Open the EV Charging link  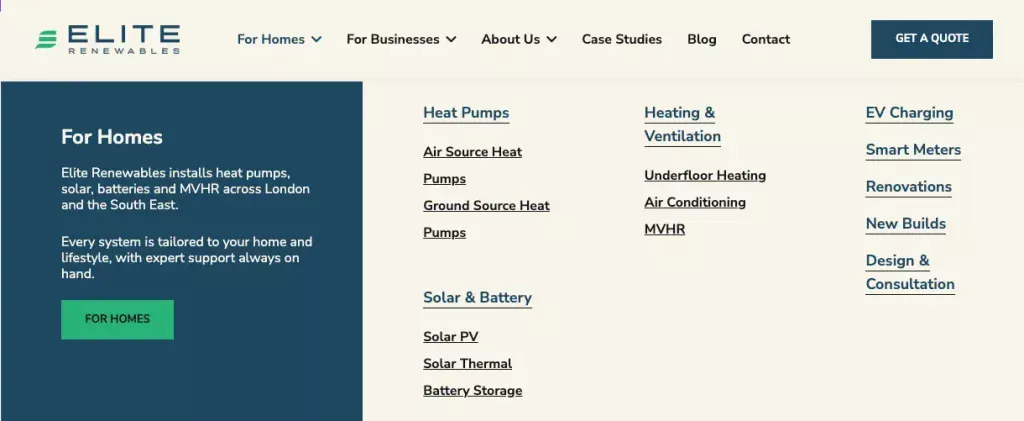[910, 113]
